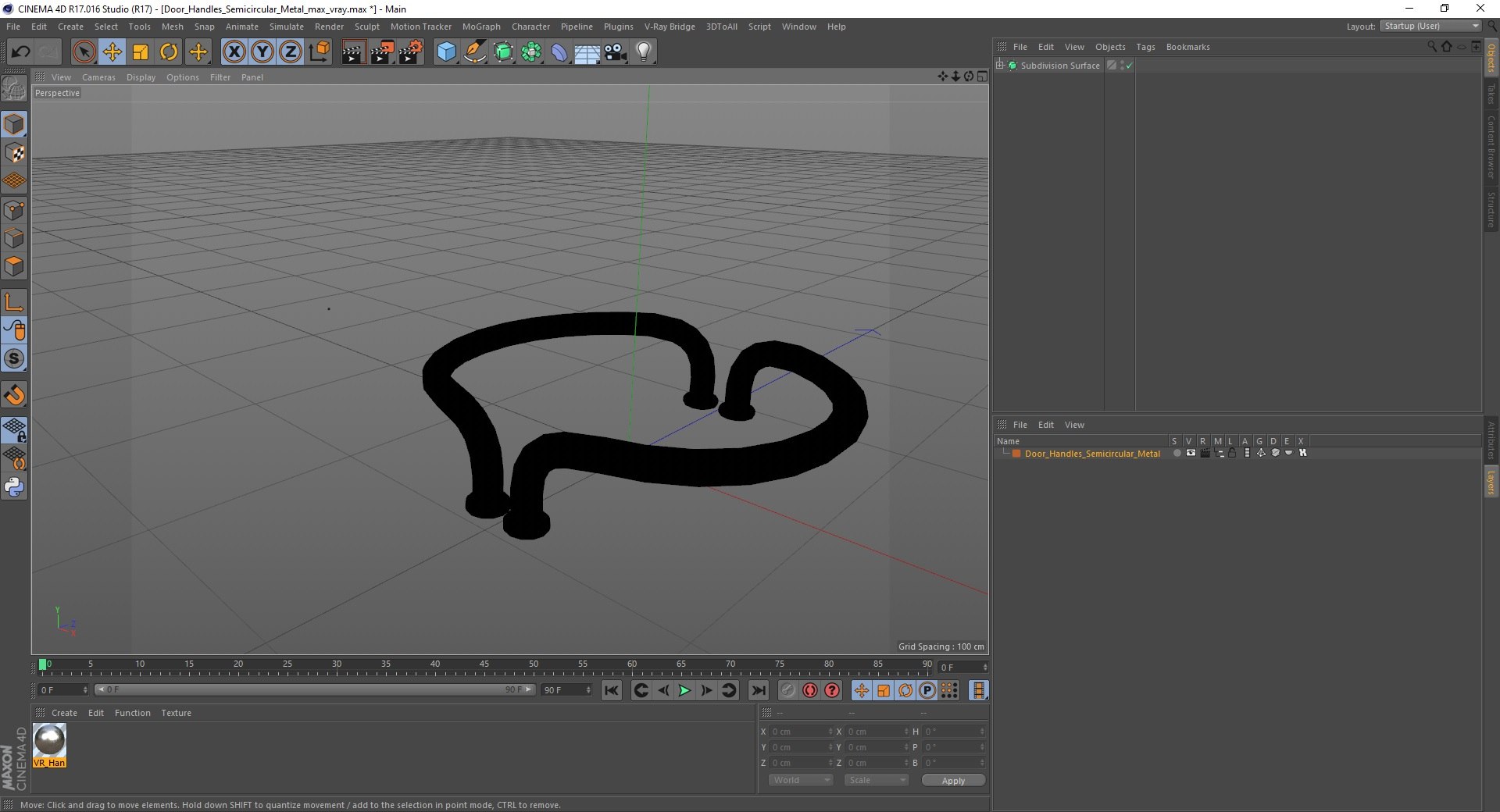The height and width of the screenshot is (812, 1500).
Task: Toggle autokeying button
Action: pyautogui.click(x=810, y=690)
